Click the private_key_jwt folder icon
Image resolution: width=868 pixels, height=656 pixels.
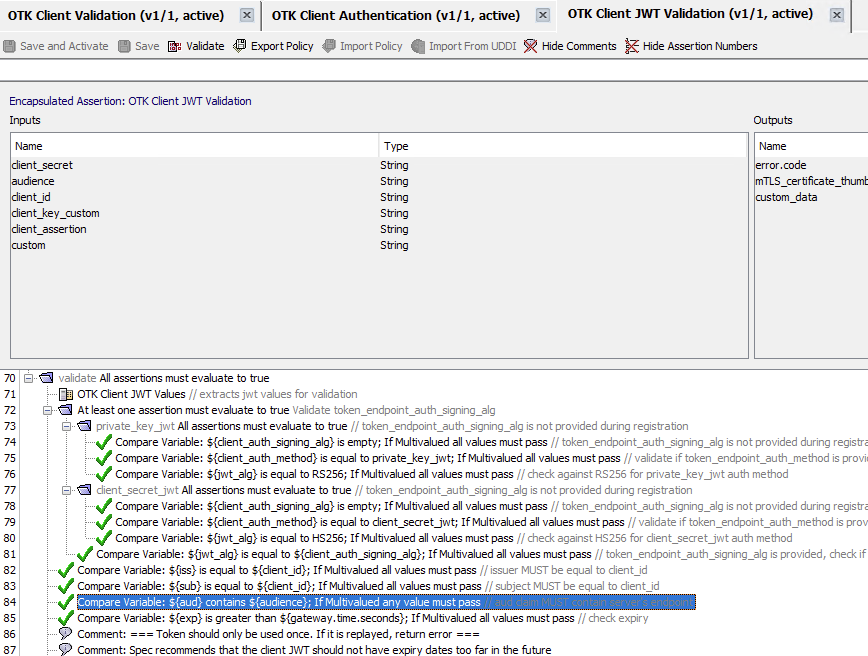(84, 426)
